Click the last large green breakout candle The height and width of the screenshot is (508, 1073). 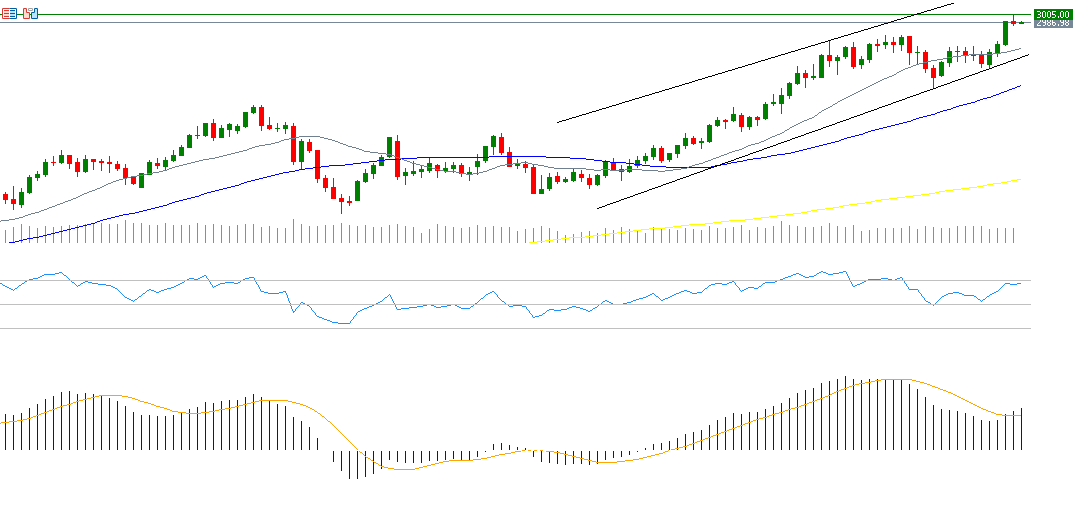tap(1005, 33)
